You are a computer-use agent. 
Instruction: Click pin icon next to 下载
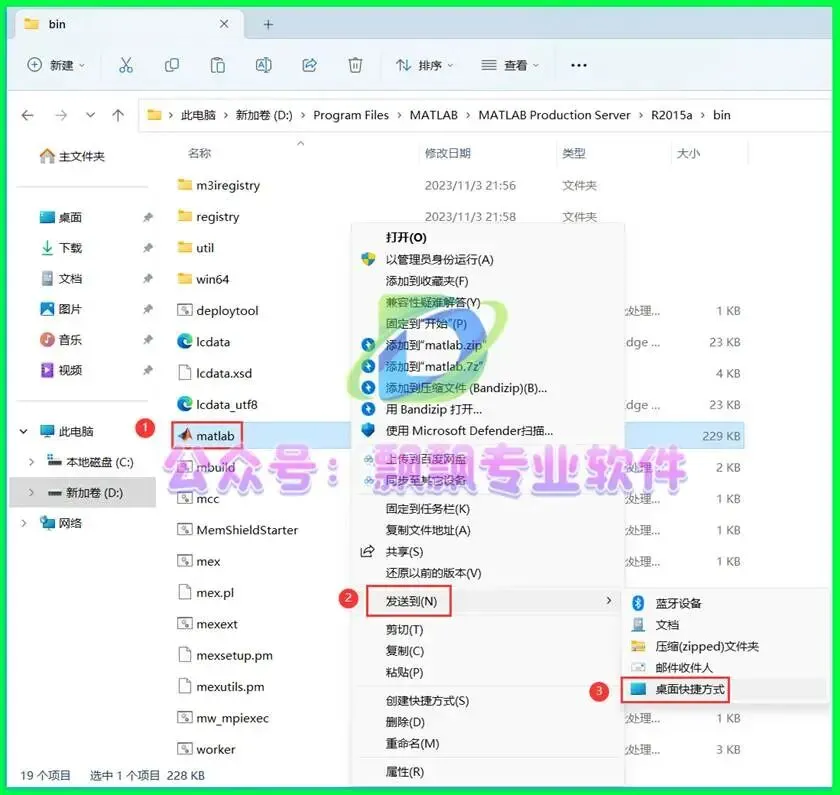click(x=148, y=248)
